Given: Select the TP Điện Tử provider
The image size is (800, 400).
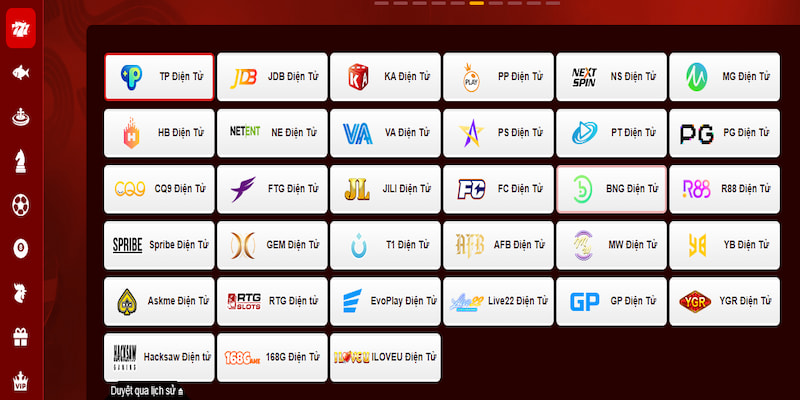Looking at the screenshot, I should [159, 77].
